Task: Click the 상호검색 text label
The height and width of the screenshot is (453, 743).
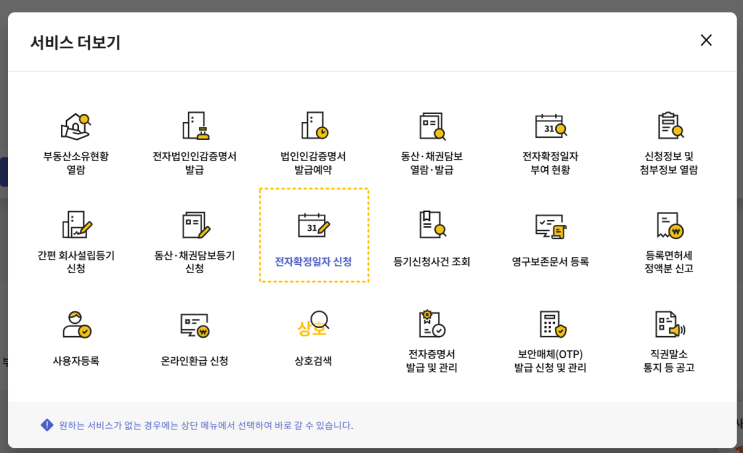Action: coord(313,361)
